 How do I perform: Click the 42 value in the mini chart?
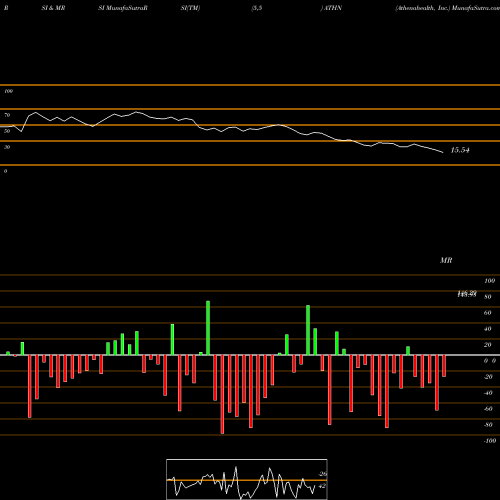point(322,486)
